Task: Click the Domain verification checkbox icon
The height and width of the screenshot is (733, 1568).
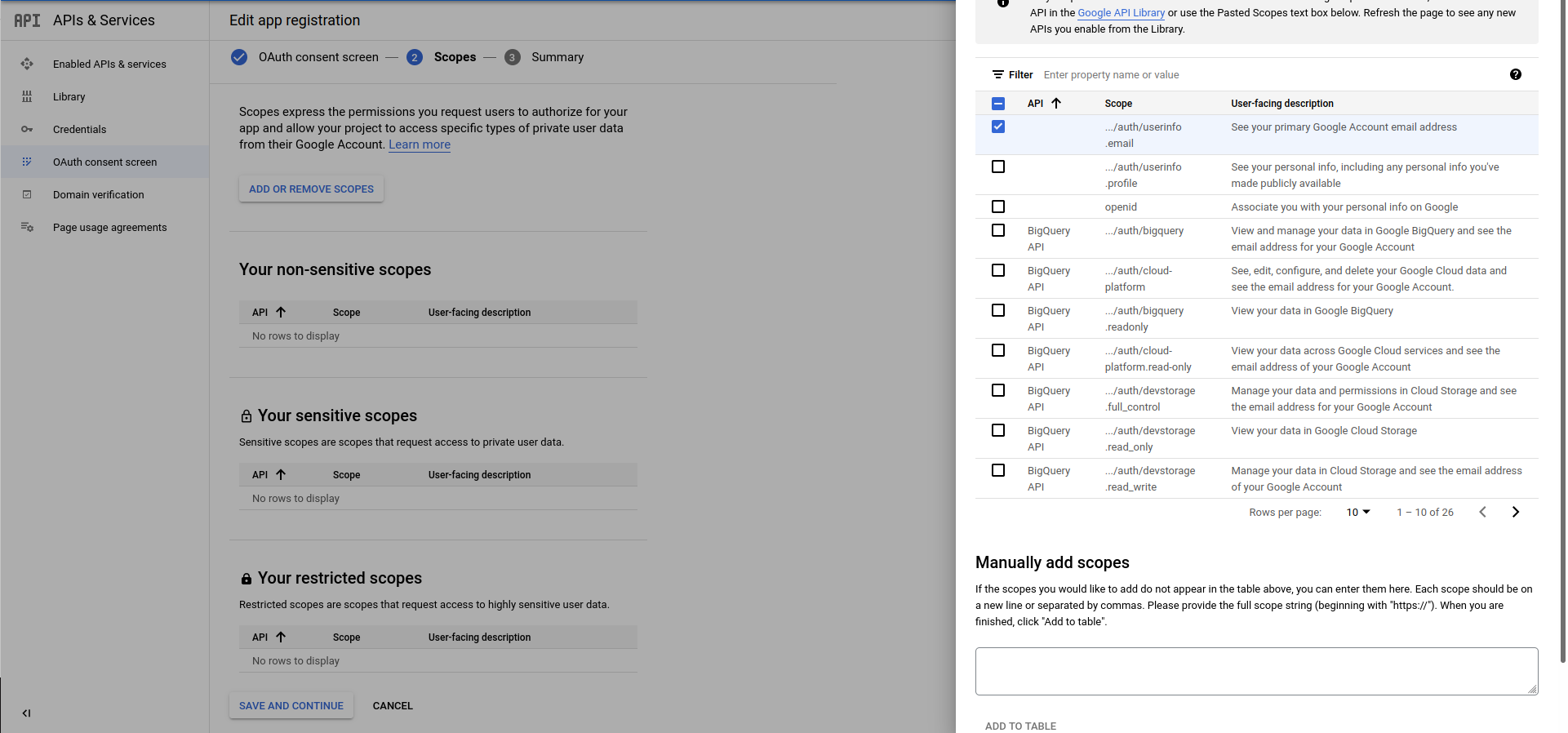Action: tap(27, 194)
